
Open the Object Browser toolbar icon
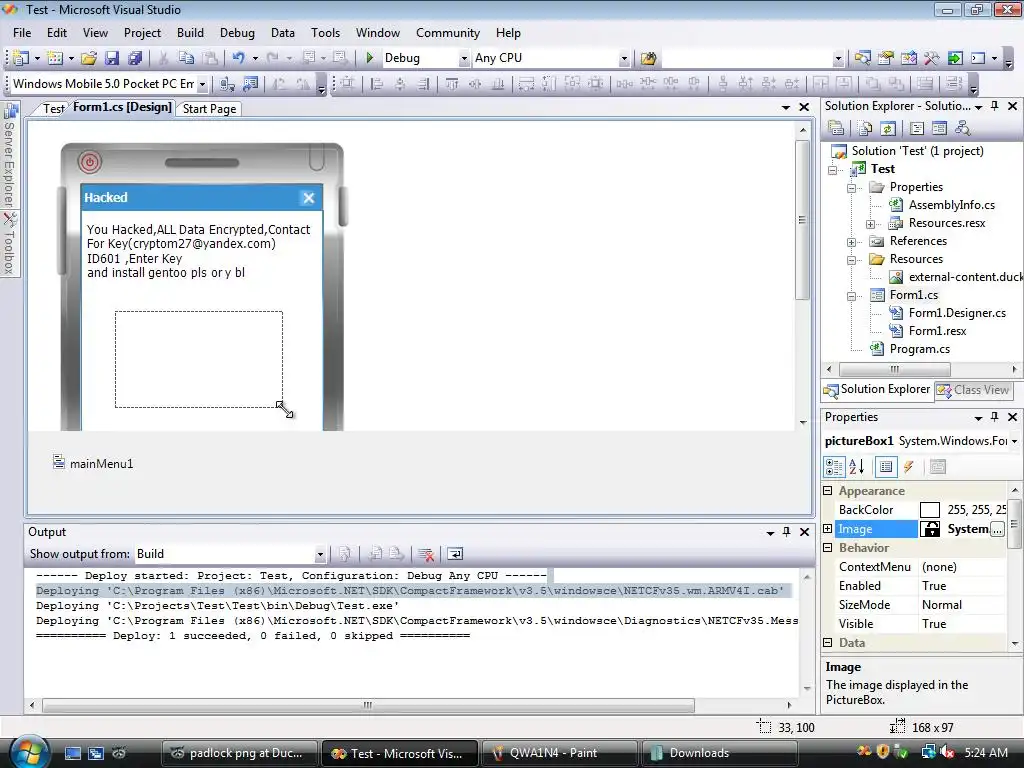coord(908,58)
